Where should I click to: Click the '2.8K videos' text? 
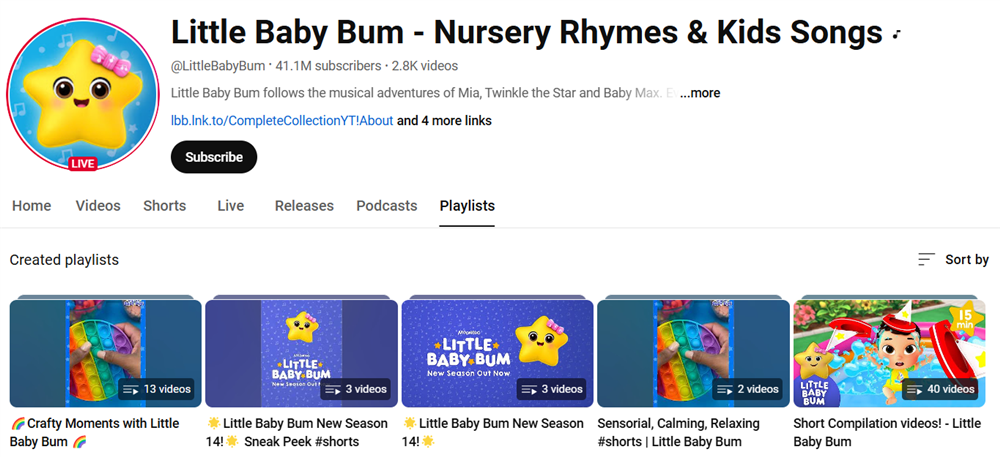[425, 66]
